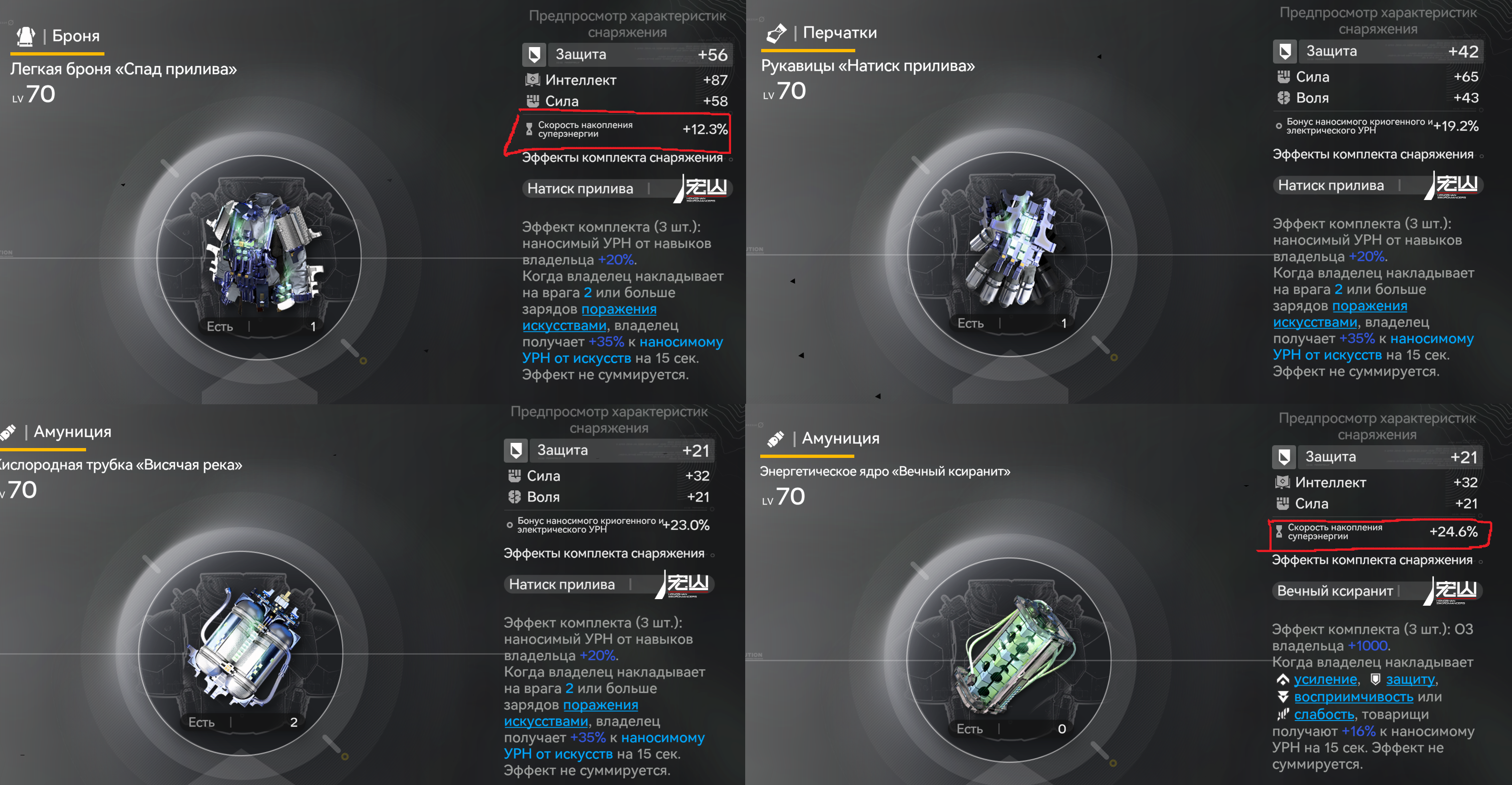
Task: Select the Вечный ксиранит set label
Action: point(1335,591)
